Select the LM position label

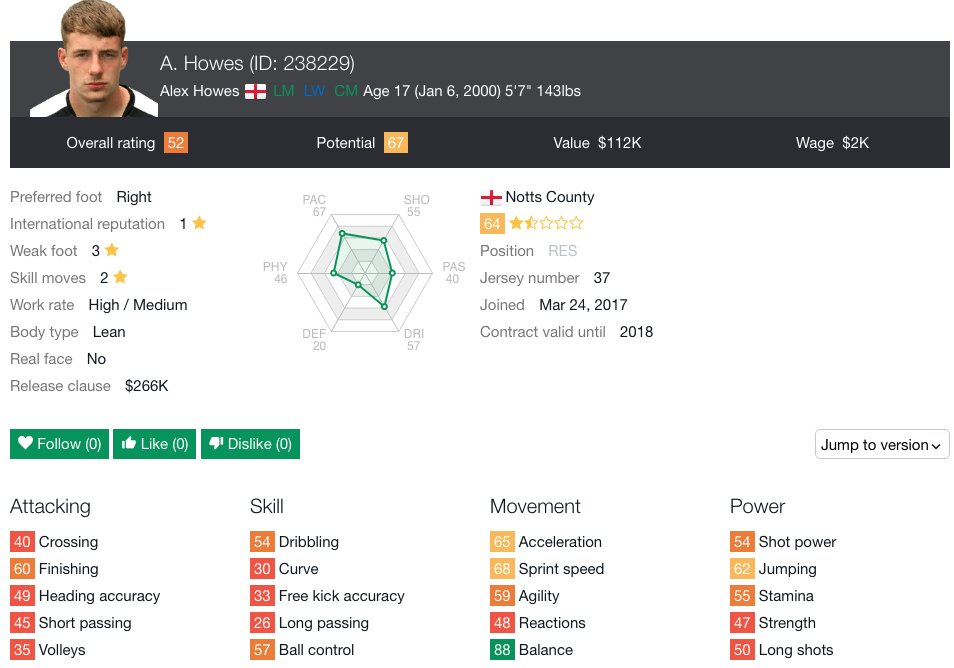(x=284, y=91)
